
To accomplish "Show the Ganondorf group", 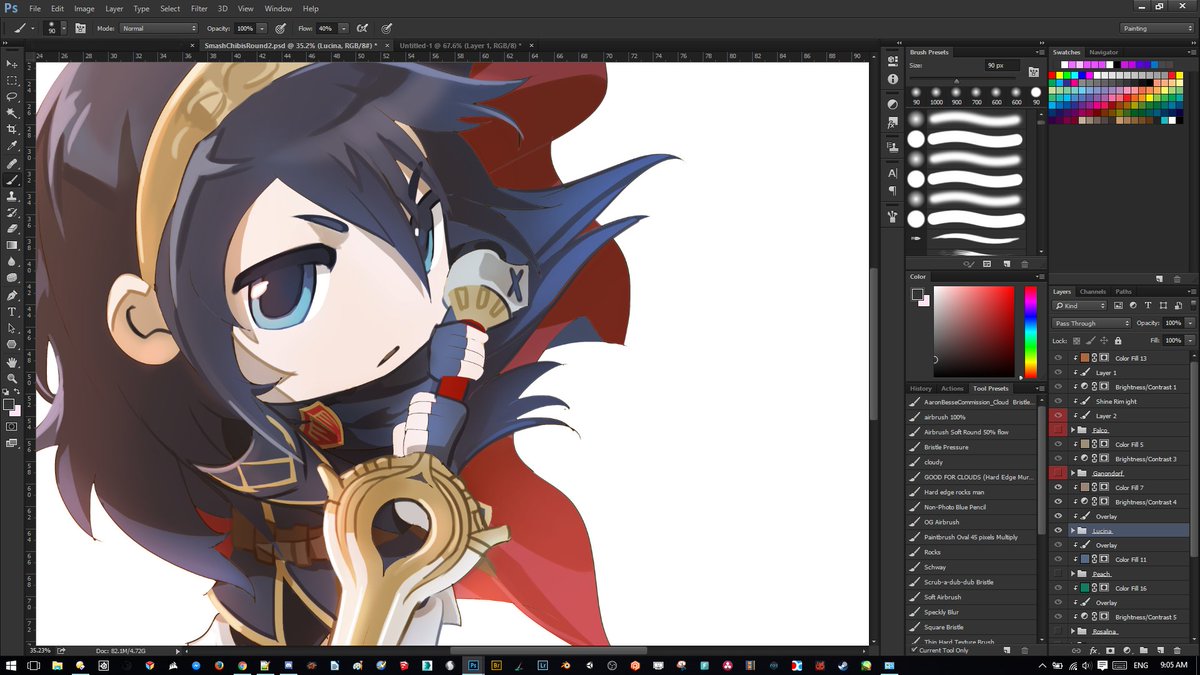I will (1058, 473).
